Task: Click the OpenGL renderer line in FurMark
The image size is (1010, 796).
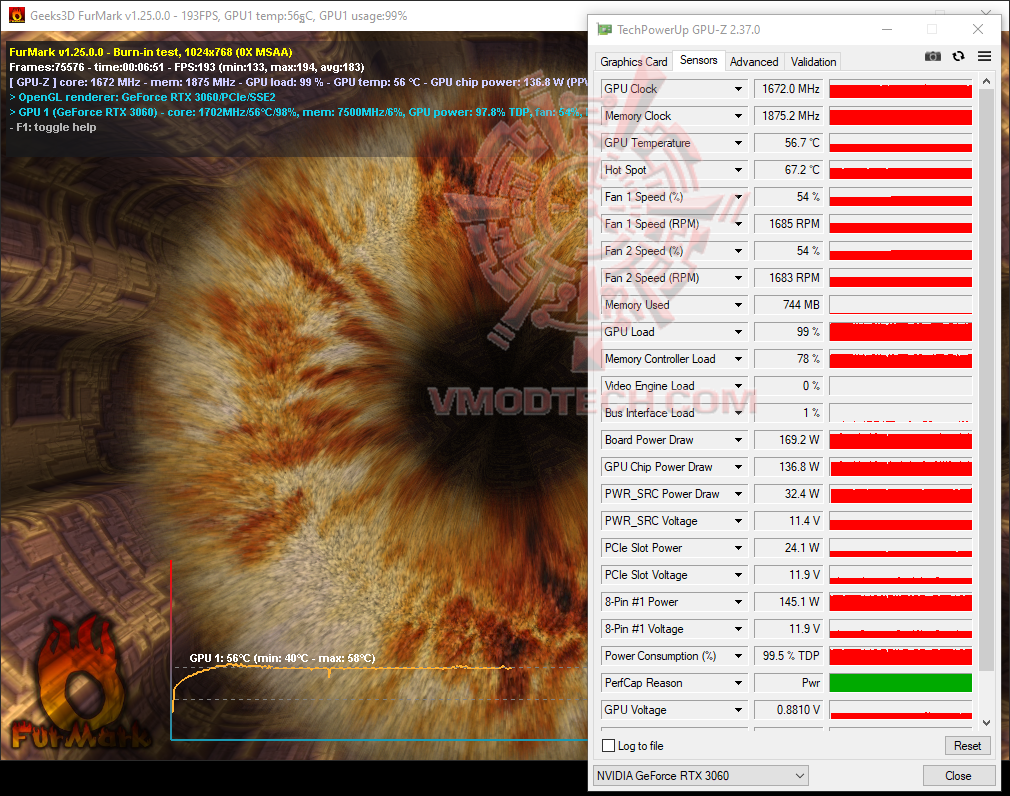Action: (x=142, y=97)
